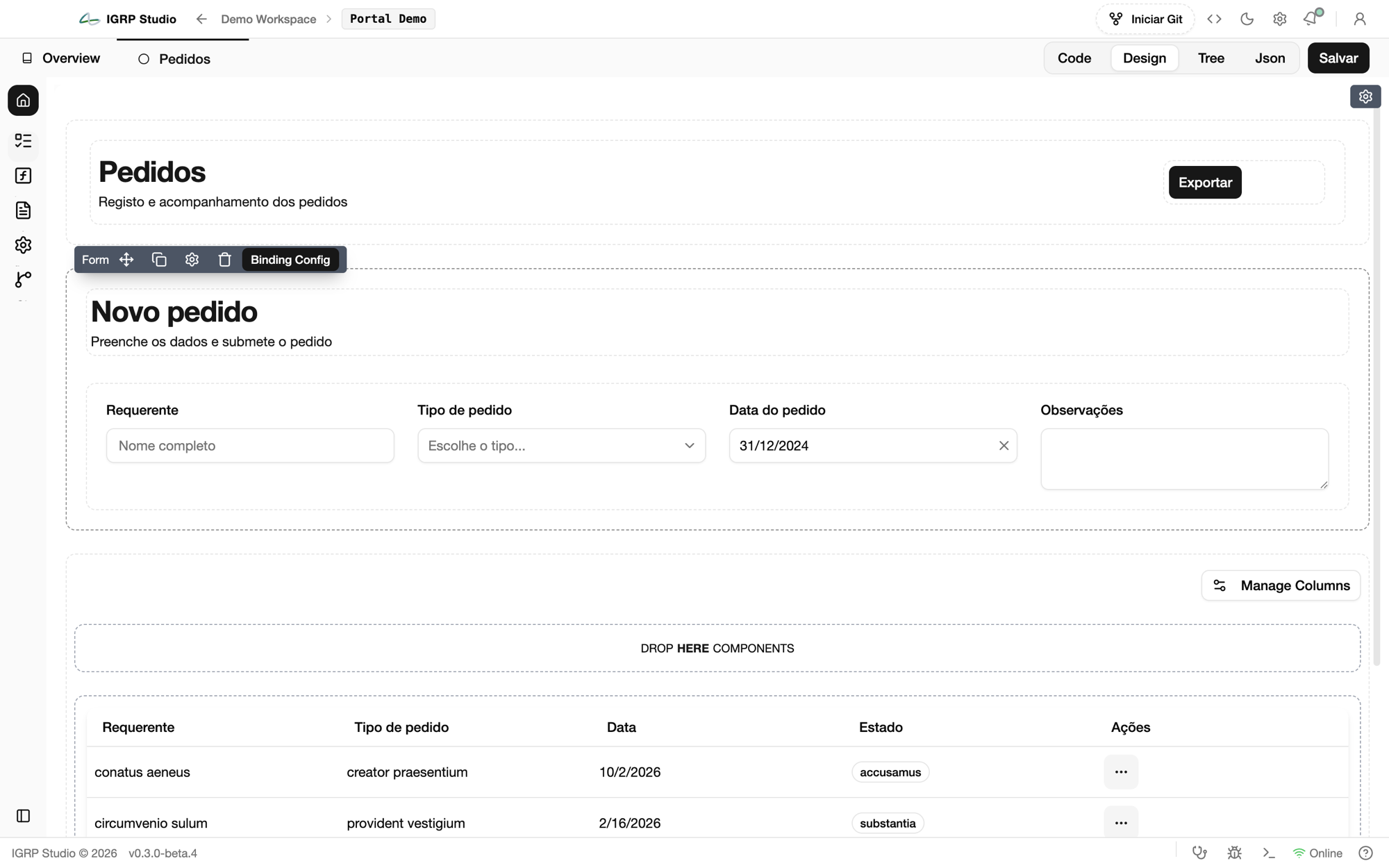
Task: Switch to the Design view tab
Action: 1145,58
